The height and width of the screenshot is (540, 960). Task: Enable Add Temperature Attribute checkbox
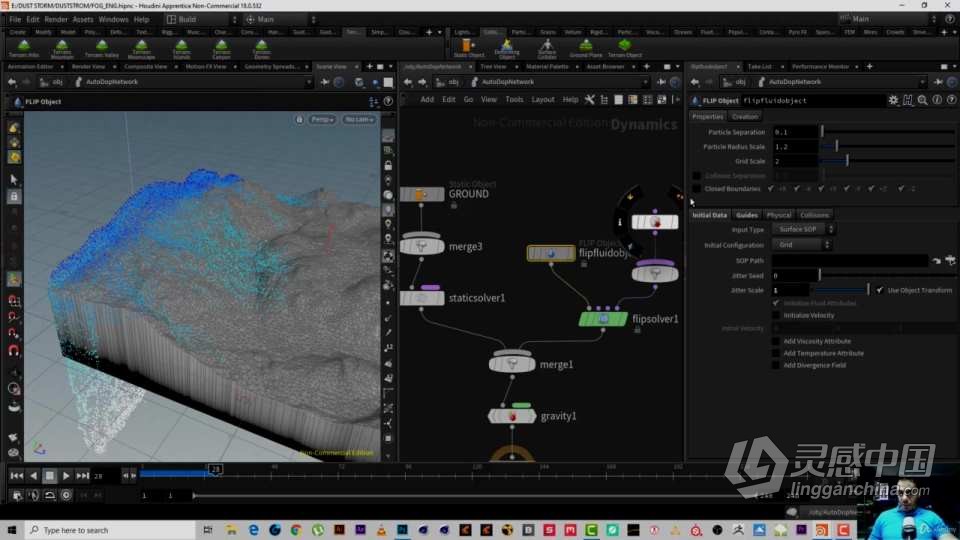point(776,353)
